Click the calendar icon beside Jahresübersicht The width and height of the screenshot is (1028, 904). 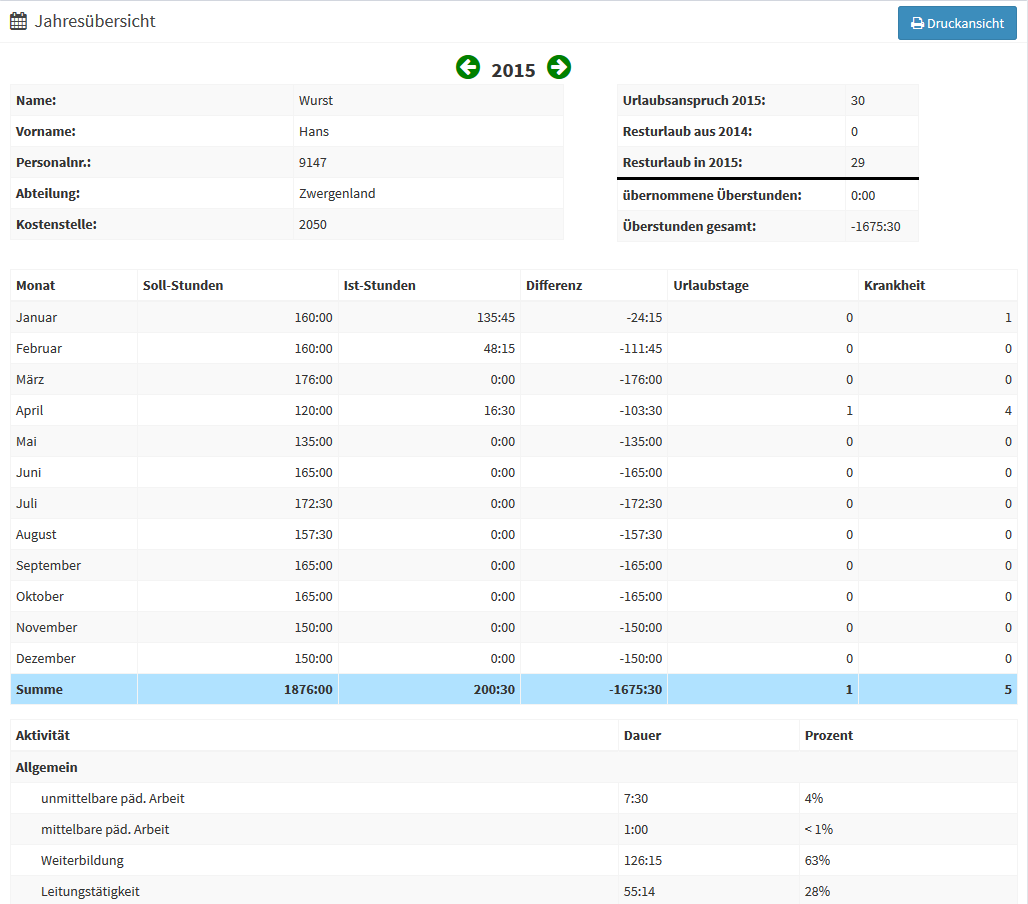click(x=19, y=21)
